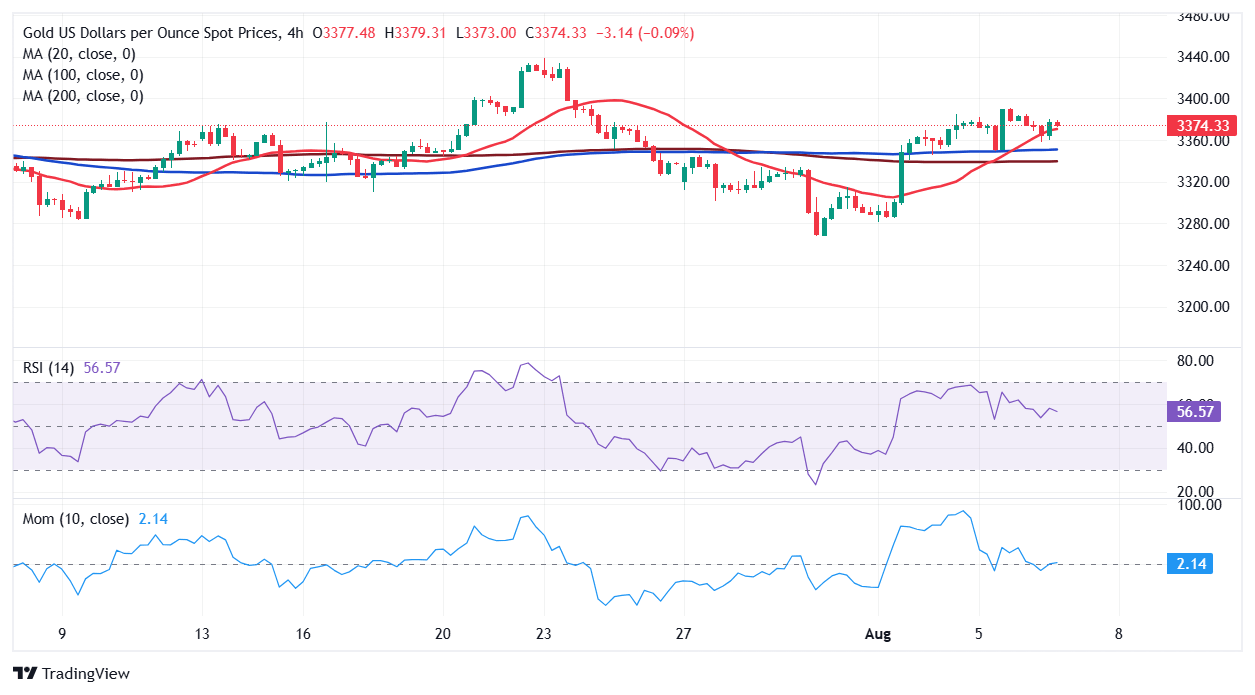Click the 20.00 level on RSI scale
1255x695 pixels.
[1198, 491]
